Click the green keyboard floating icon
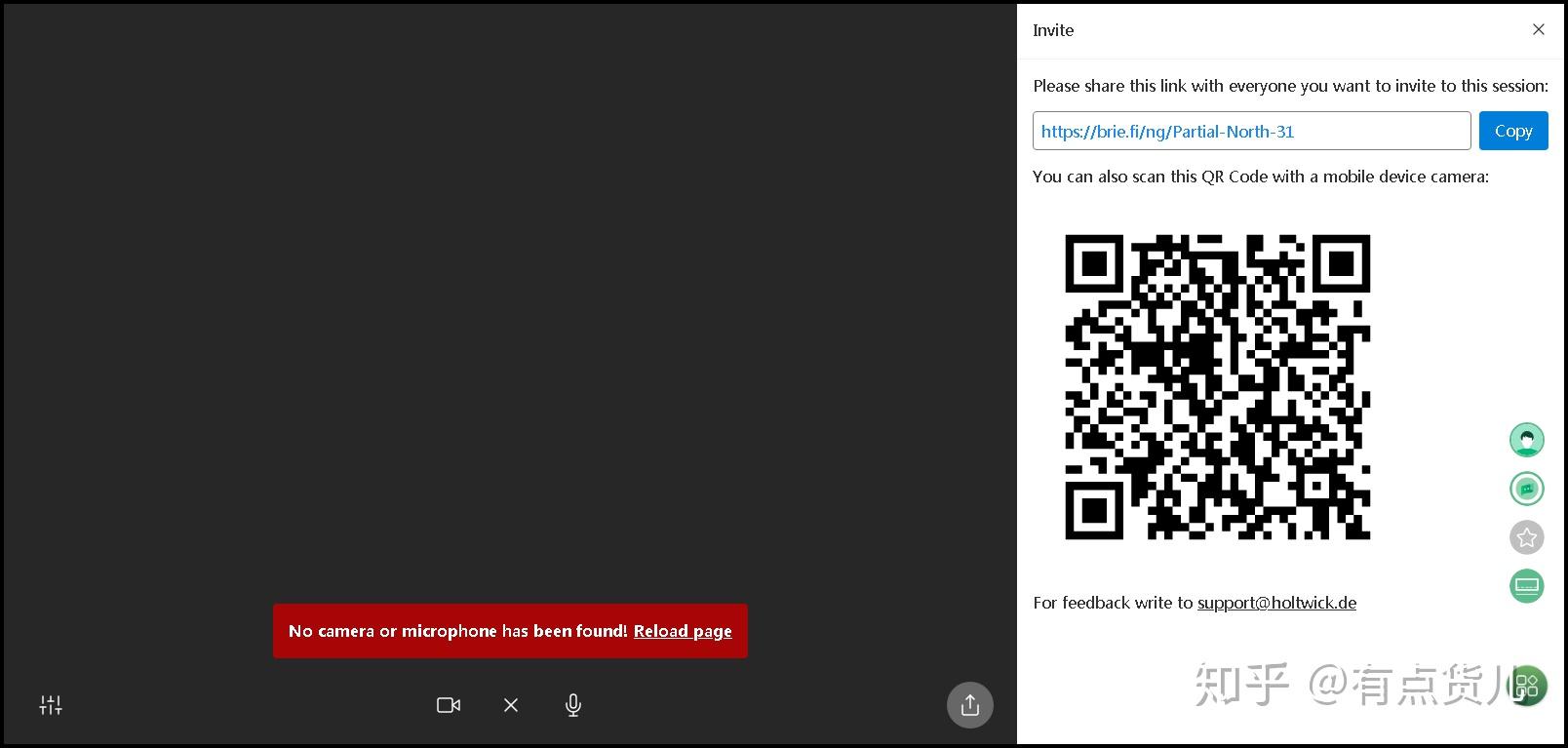Viewport: 1568px width, 748px height. click(1527, 586)
